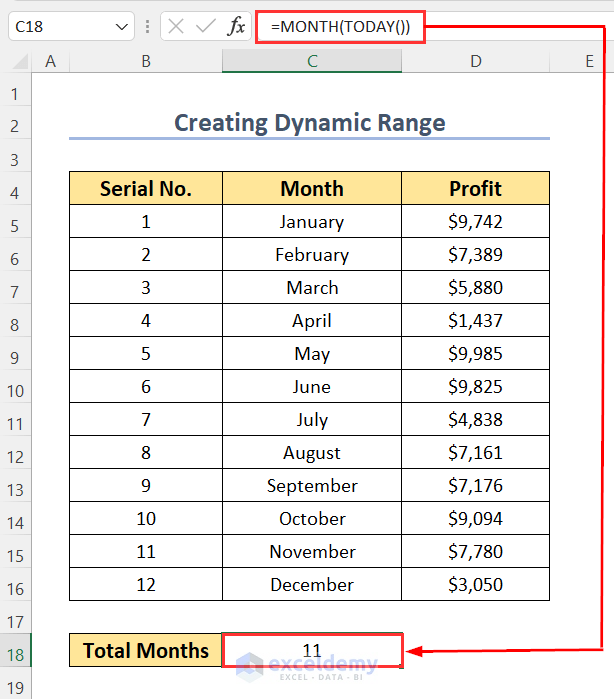The width and height of the screenshot is (614, 699).
Task: Click the Serial No. header cell
Action: (x=146, y=189)
